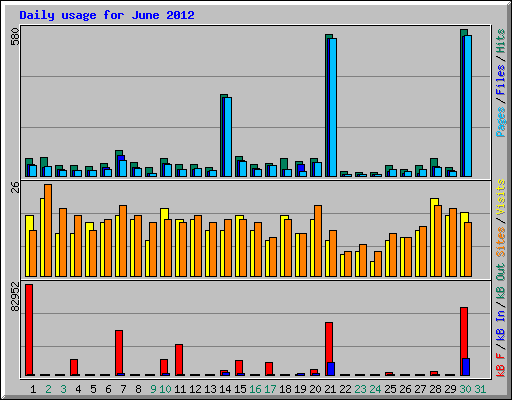
Task: Click day label 21 on the x-axis
Action: pos(330,389)
